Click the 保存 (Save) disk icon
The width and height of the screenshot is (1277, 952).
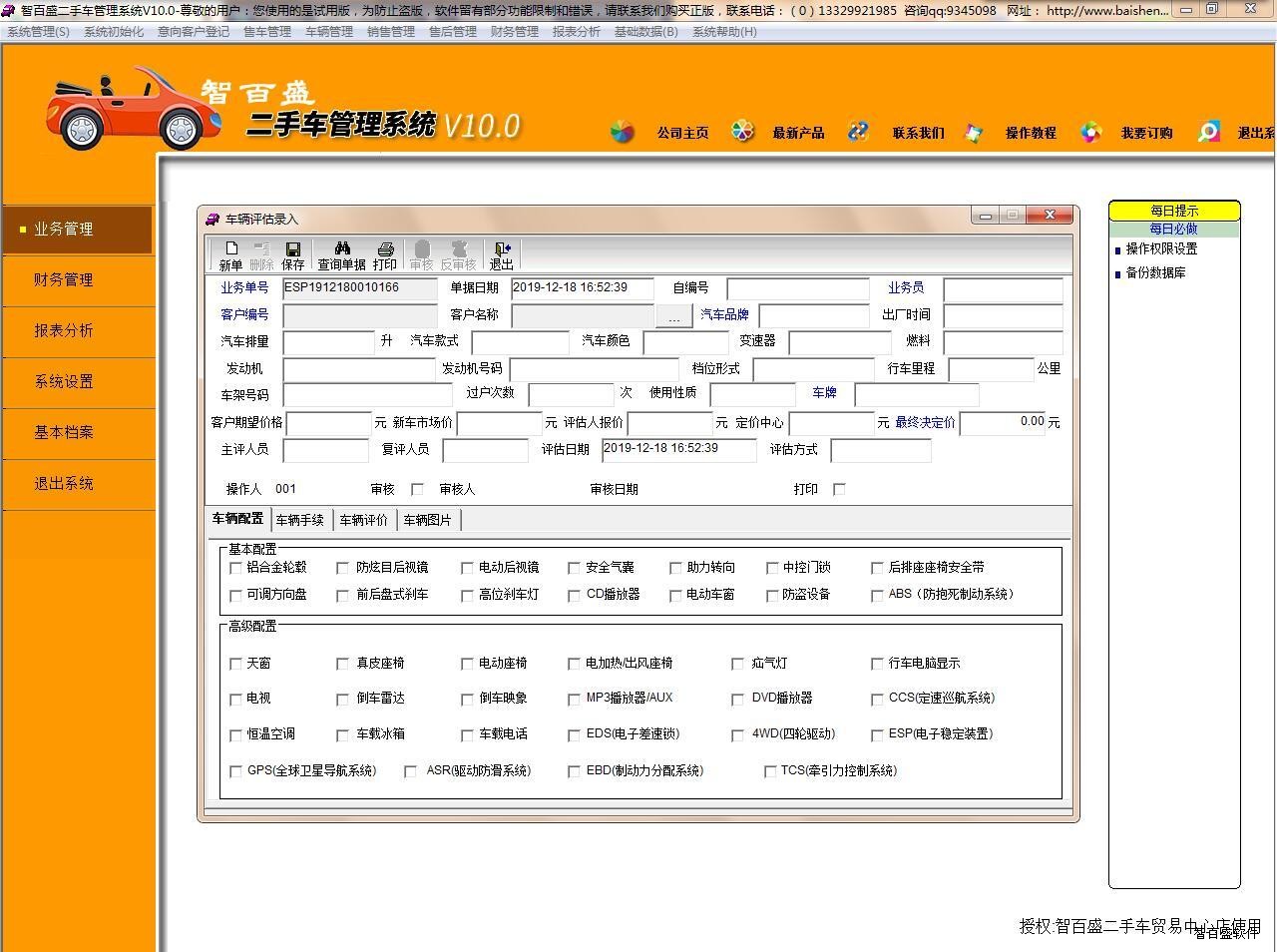point(293,248)
